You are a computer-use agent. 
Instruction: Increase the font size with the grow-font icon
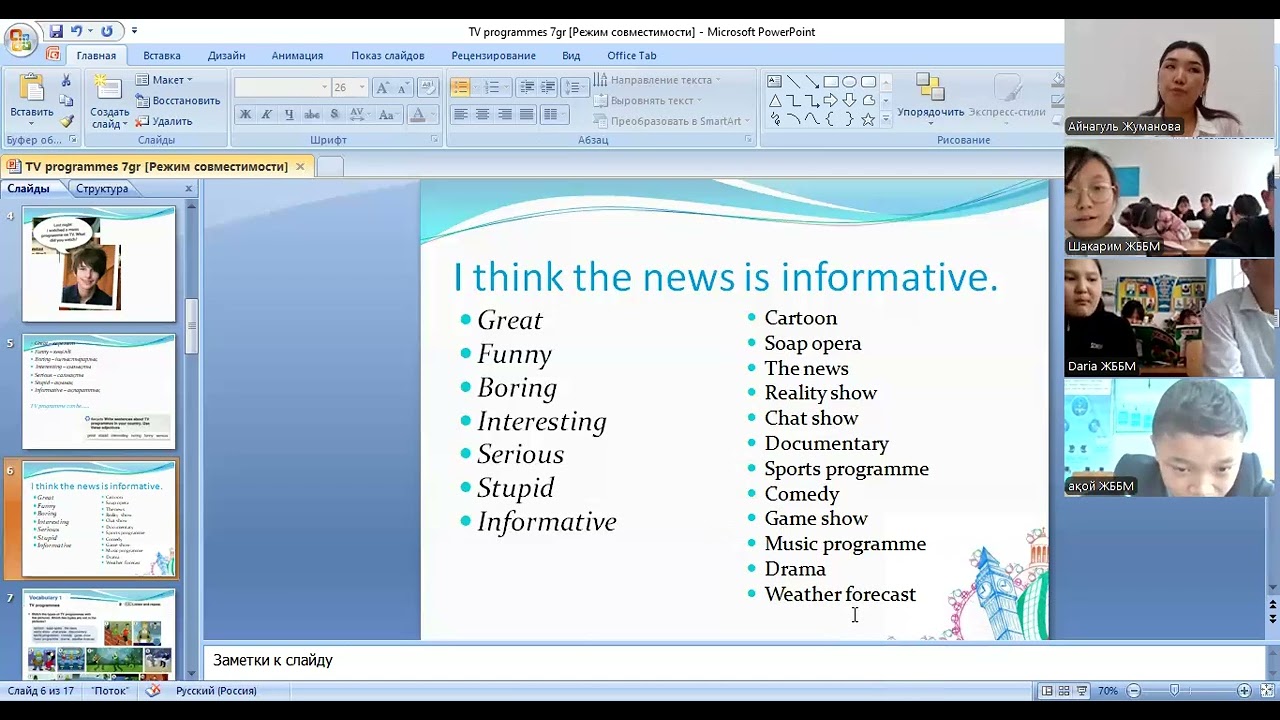(x=382, y=87)
